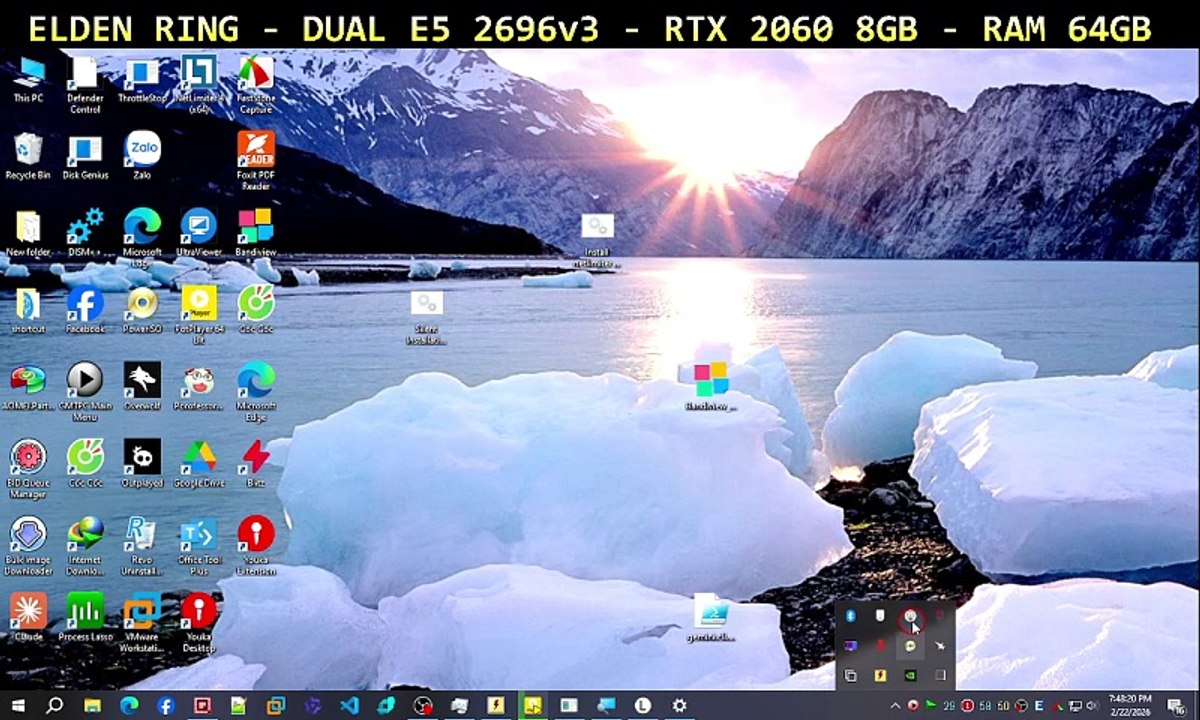Open the Internet Download Manager desktop shortcut
Viewport: 1200px width, 720px height.
pos(85,545)
